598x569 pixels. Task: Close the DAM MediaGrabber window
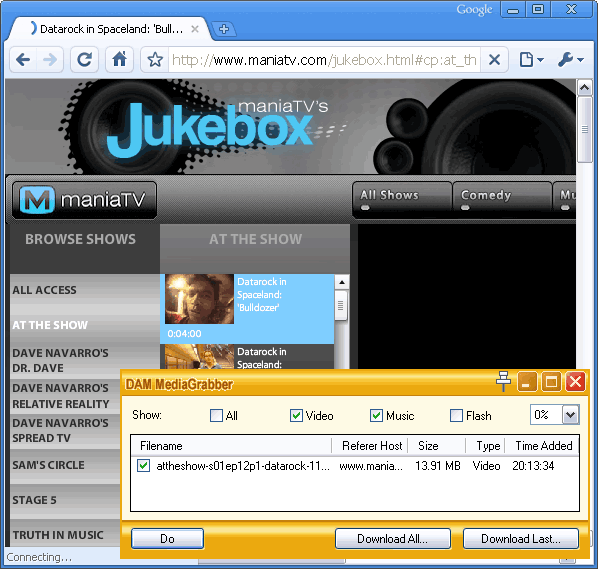[575, 382]
